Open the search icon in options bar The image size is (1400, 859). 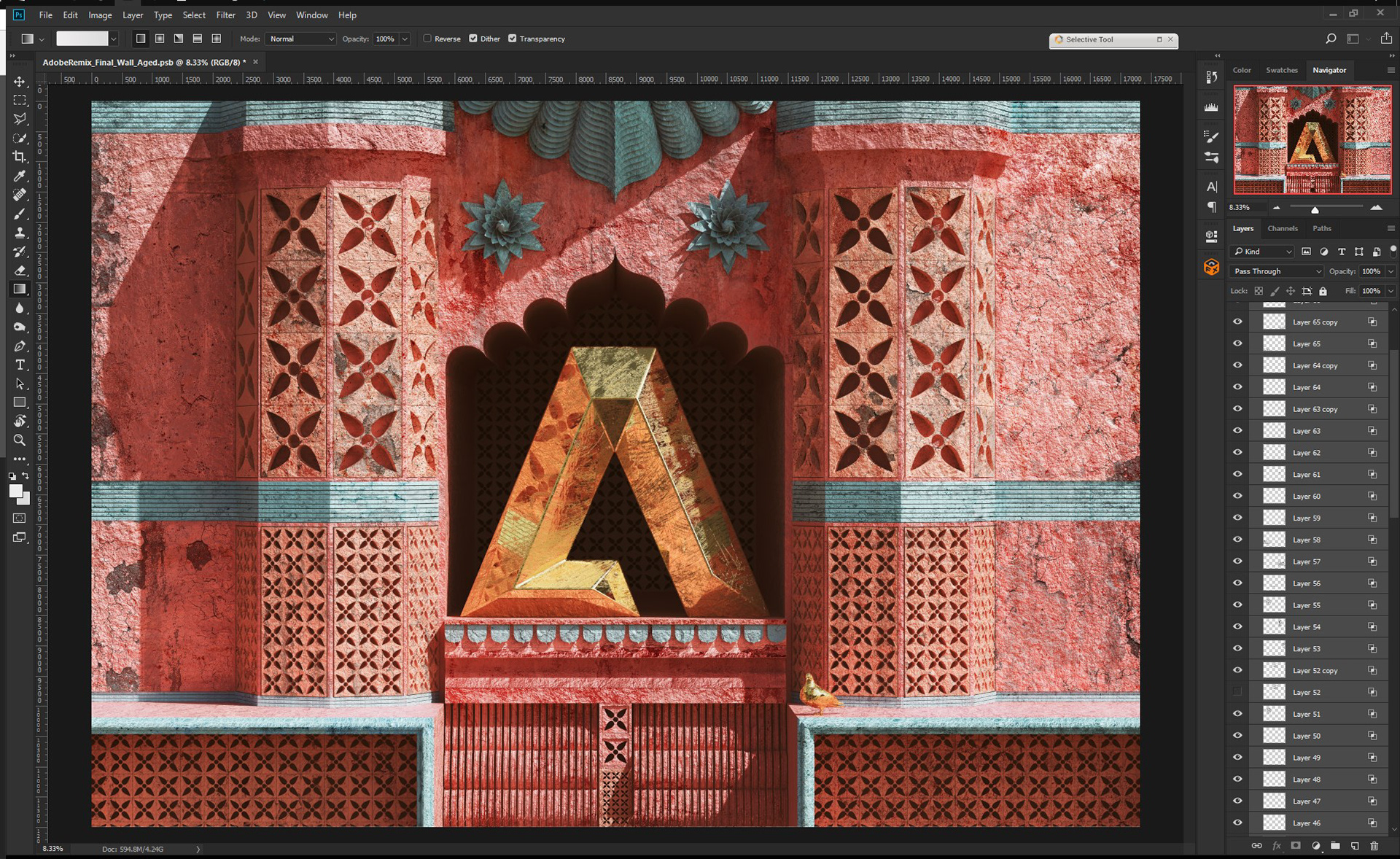(1331, 39)
